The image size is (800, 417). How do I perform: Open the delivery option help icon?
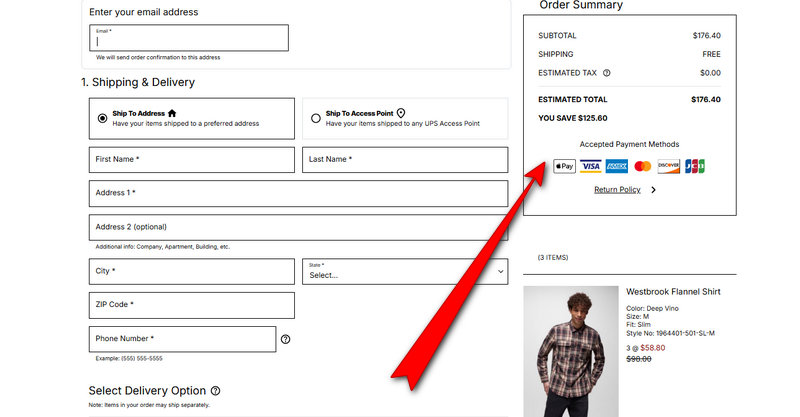point(215,391)
